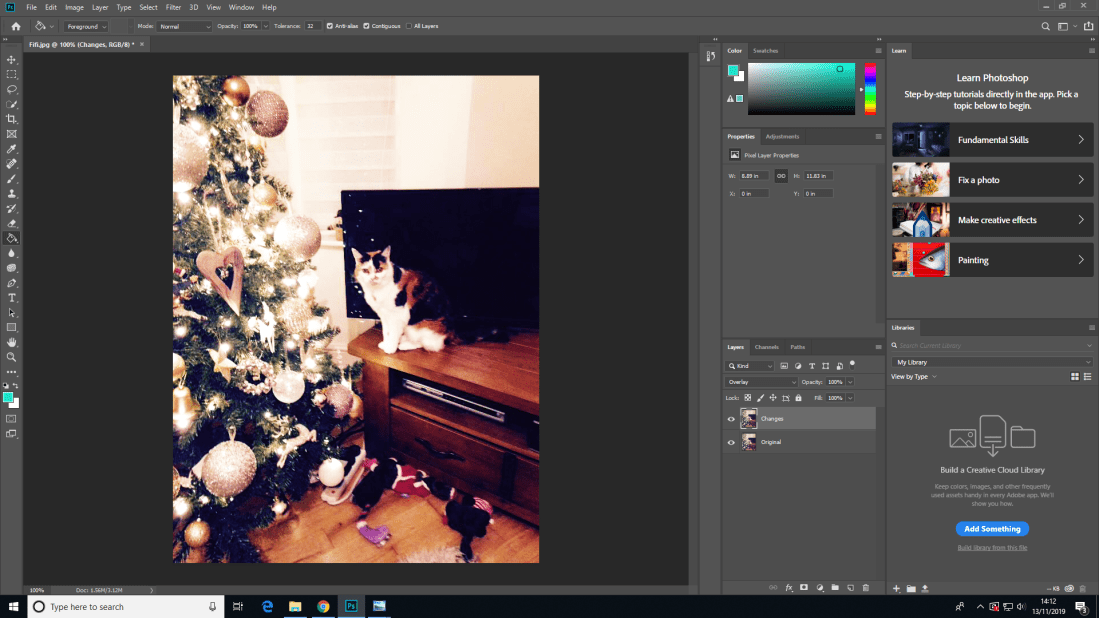Click the rainbow hue slider strip
This screenshot has height=618, width=1099.
[870, 89]
